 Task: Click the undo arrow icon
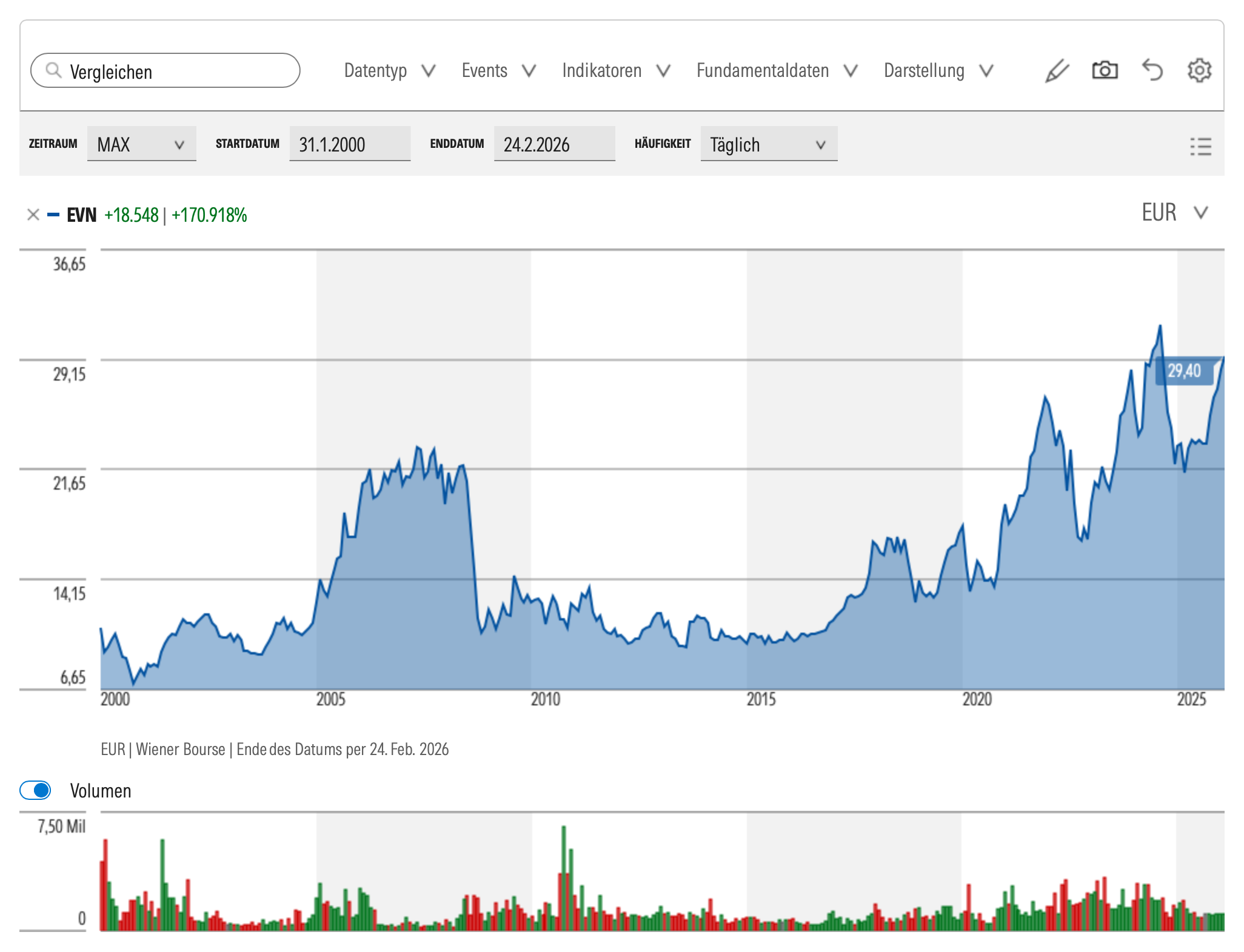1152,70
